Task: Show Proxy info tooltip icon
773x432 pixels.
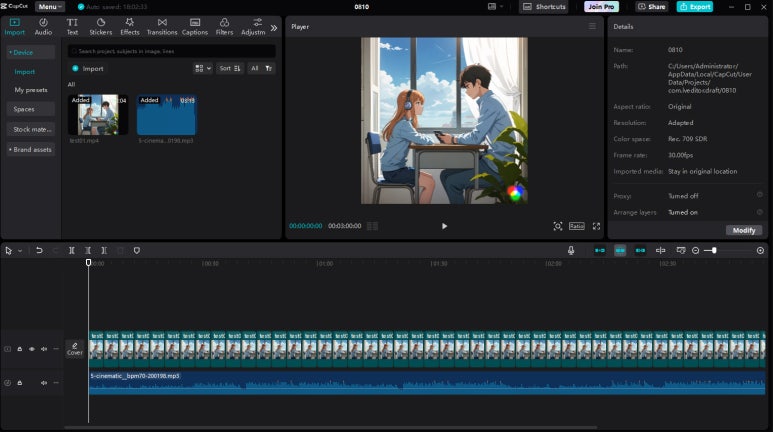Action: pyautogui.click(x=760, y=195)
